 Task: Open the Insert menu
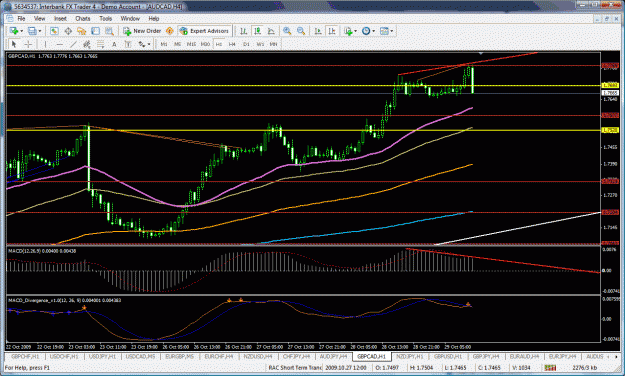tap(61, 18)
